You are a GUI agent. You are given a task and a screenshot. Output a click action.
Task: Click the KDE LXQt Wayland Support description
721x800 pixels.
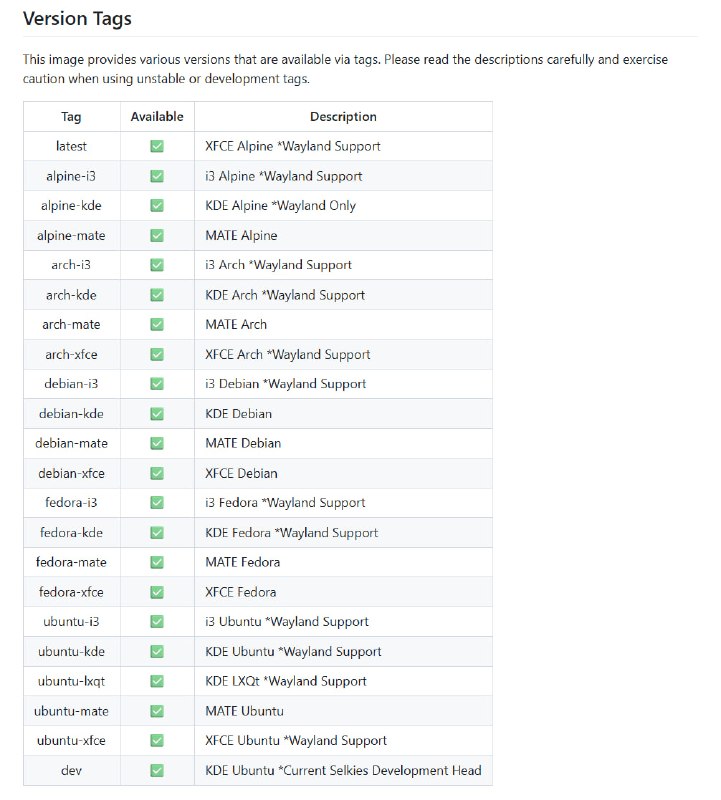[286, 681]
